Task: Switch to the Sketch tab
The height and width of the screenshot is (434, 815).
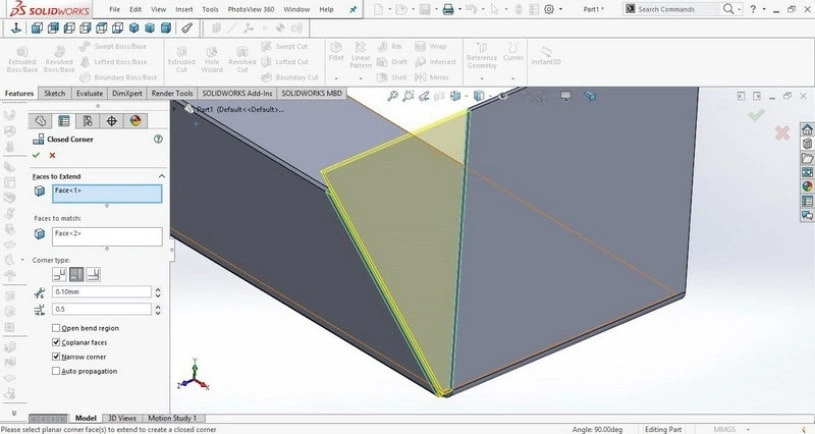Action: 54,93
